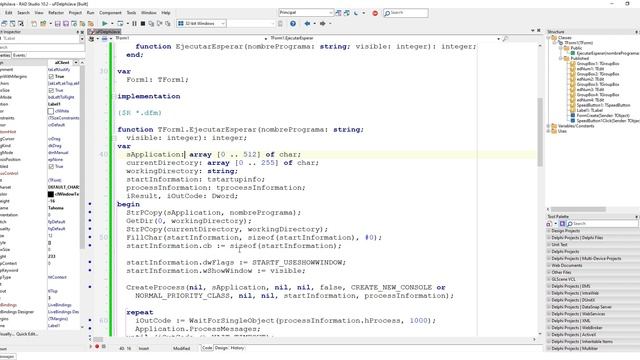Click the View Form toolbar icon
640x360 pixels.
coord(13,24)
